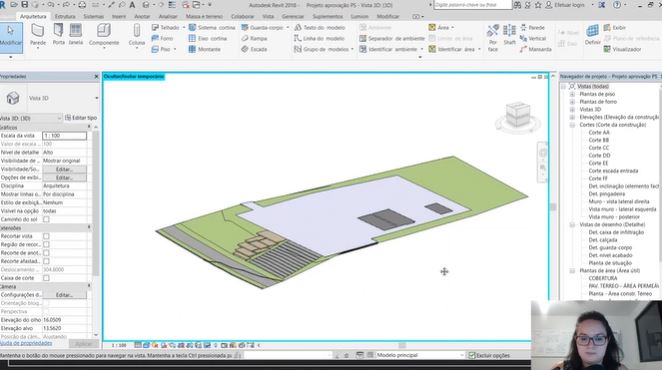The height and width of the screenshot is (370, 662).
Task: Click the Eixo cortina tool
Action: coord(208,38)
